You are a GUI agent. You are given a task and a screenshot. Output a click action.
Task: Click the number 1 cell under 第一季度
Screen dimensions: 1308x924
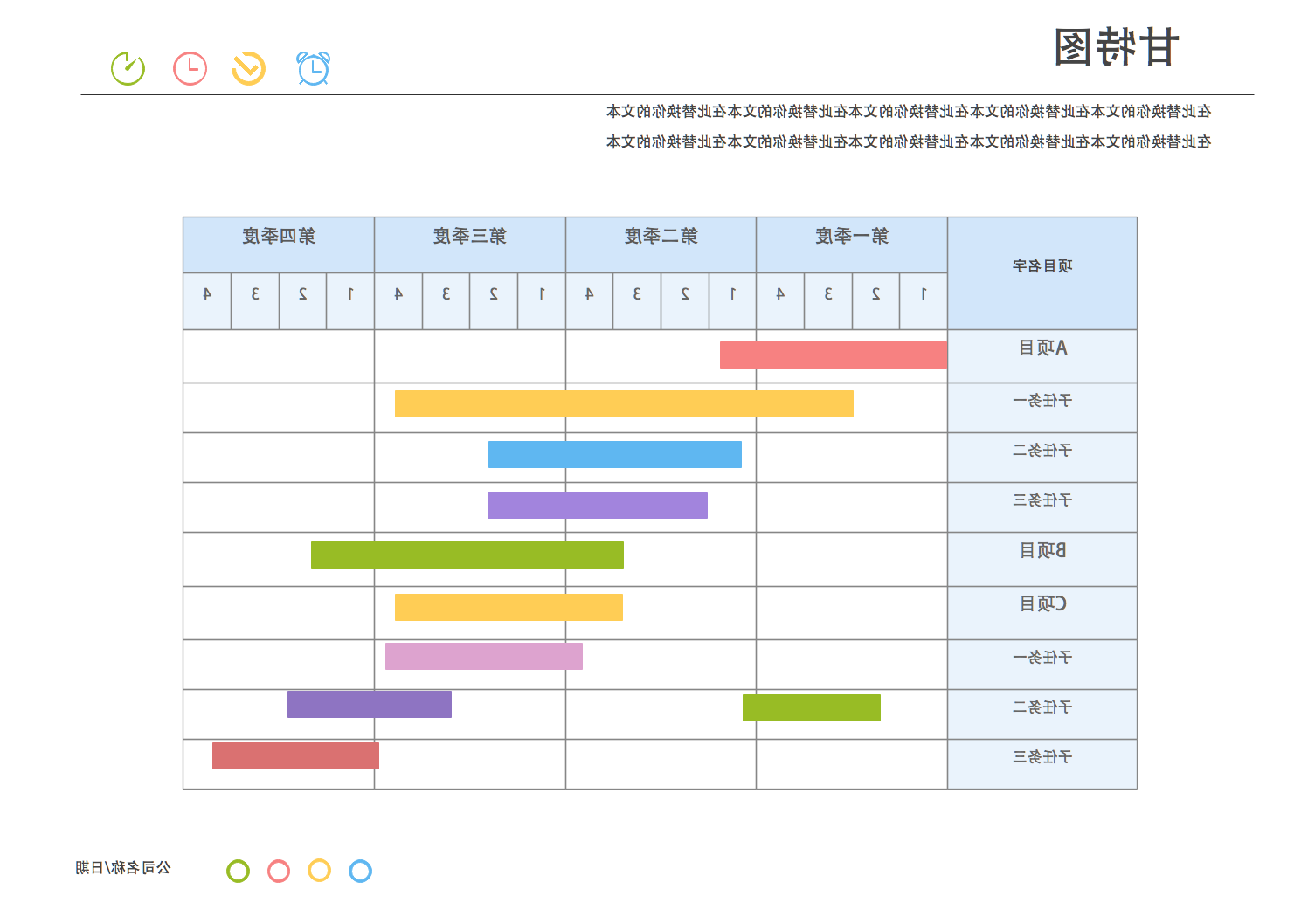(x=924, y=300)
